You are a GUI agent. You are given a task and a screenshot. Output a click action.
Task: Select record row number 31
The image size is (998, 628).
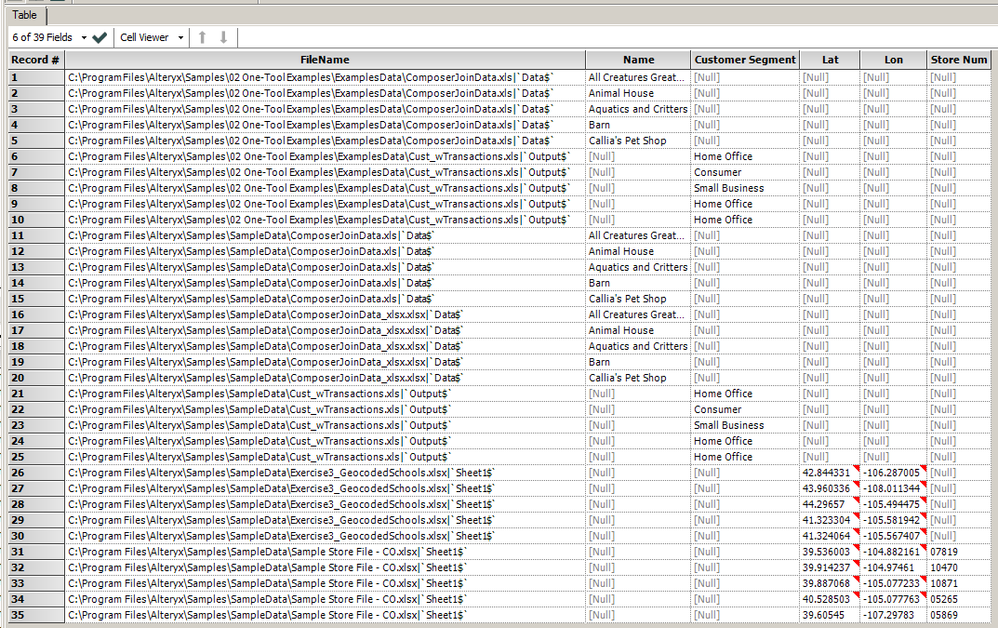pyautogui.click(x=36, y=552)
